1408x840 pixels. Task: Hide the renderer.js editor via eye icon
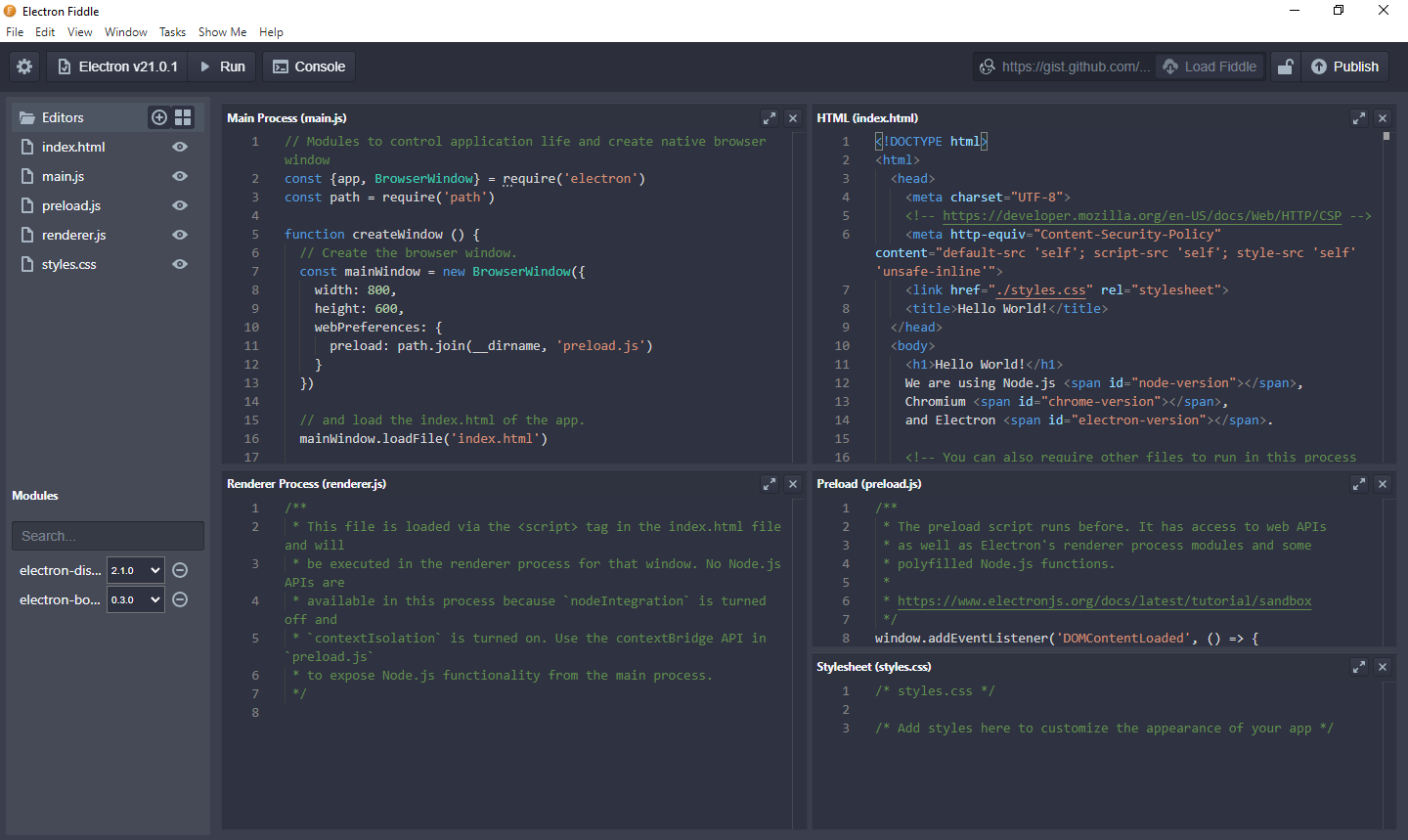click(x=180, y=235)
